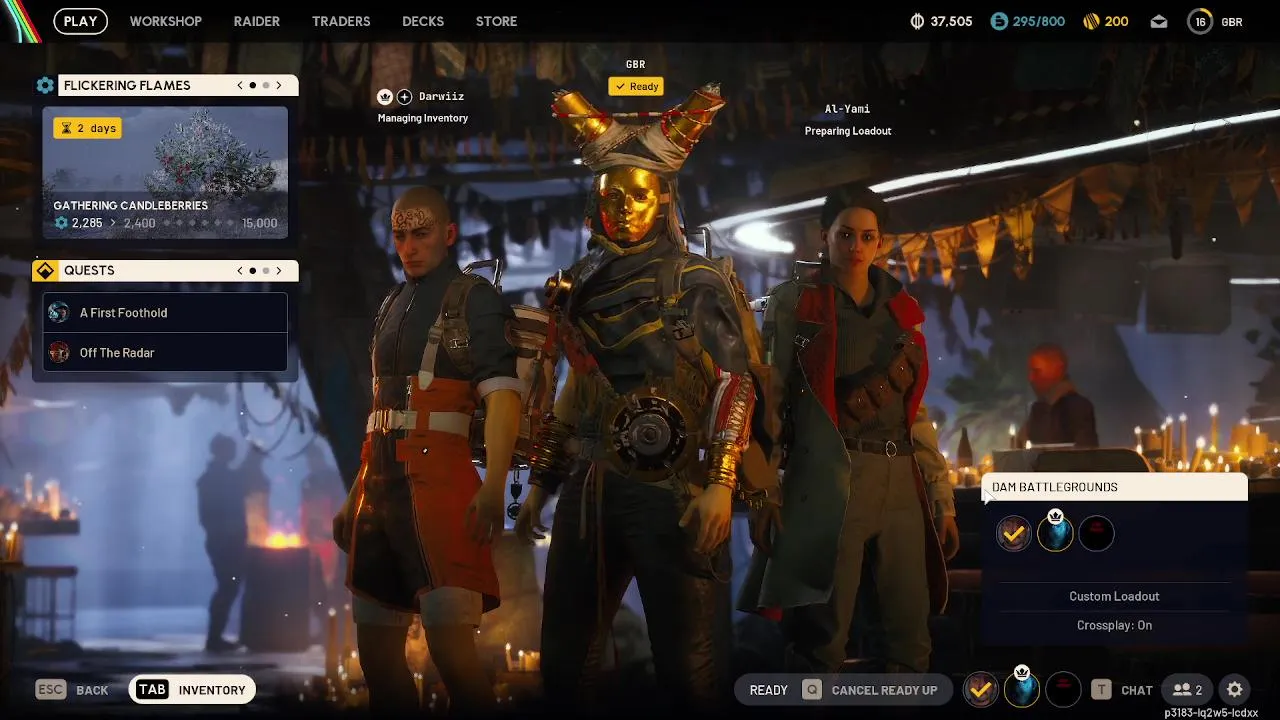
Task: Click the session ID p3183-lq2w5-lcdxx
Action: pyautogui.click(x=1211, y=713)
